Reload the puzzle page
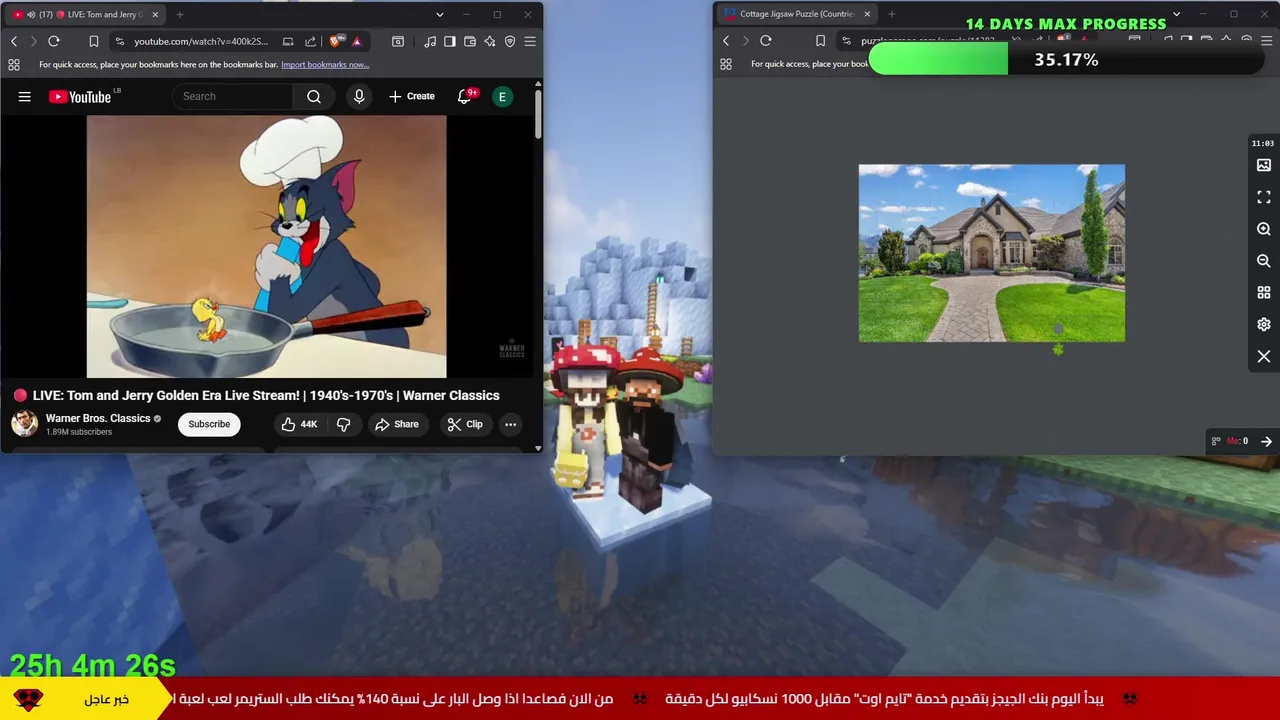Viewport: 1280px width, 720px height. coord(766,41)
